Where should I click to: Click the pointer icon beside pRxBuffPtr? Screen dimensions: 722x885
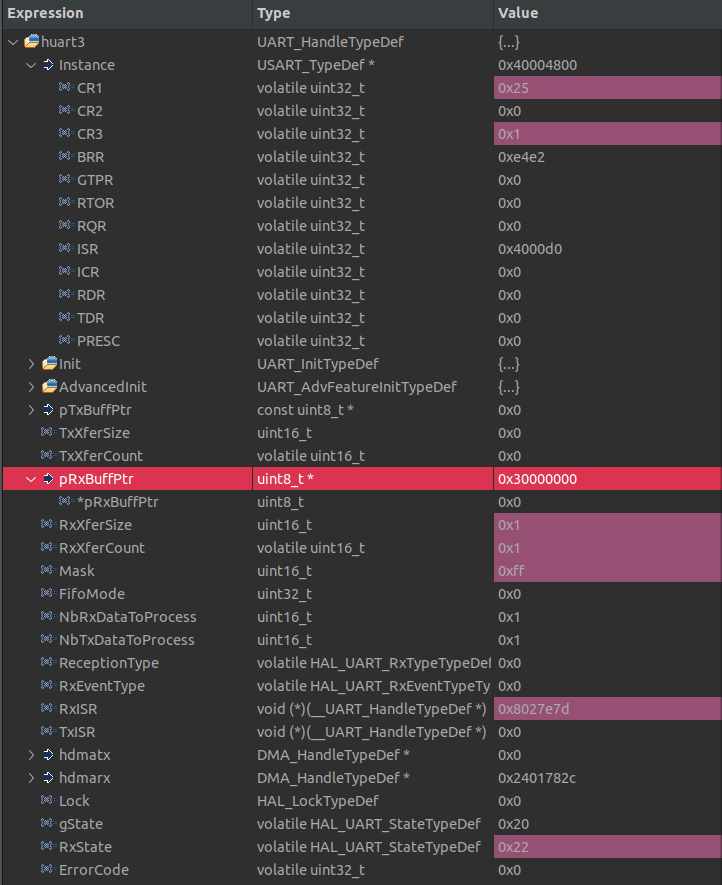[x=48, y=479]
